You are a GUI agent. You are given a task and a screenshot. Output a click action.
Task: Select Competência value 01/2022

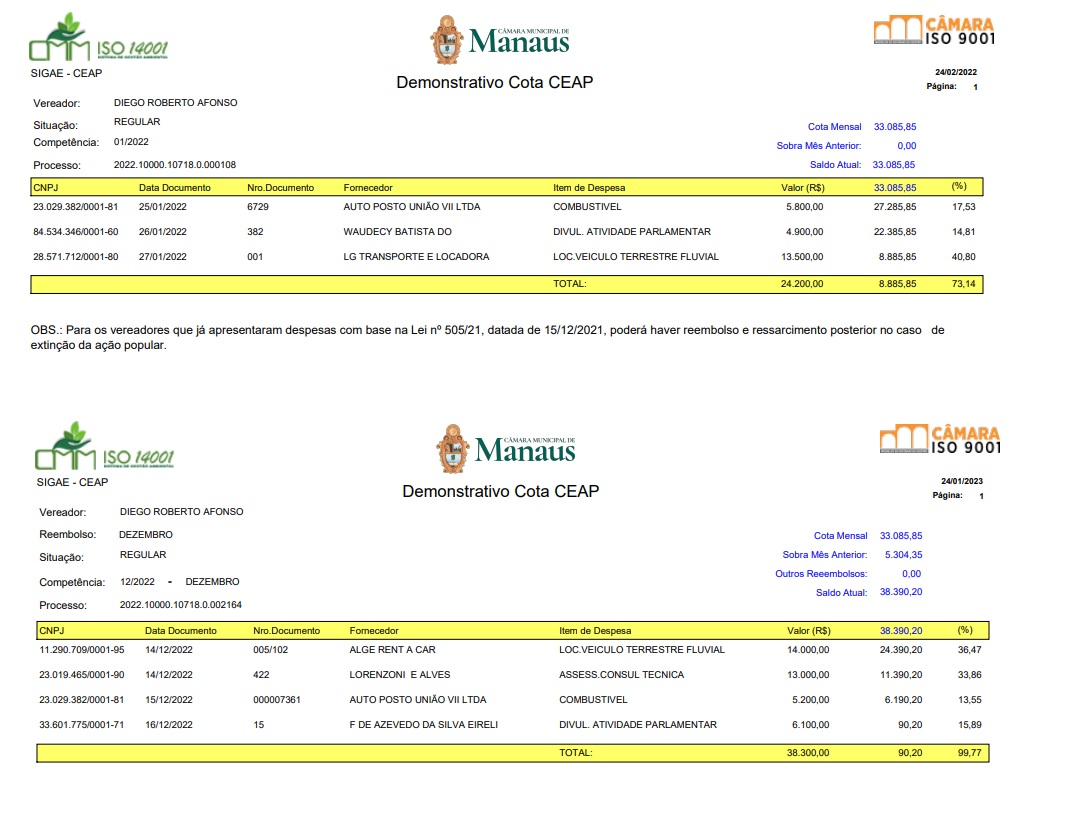point(130,141)
